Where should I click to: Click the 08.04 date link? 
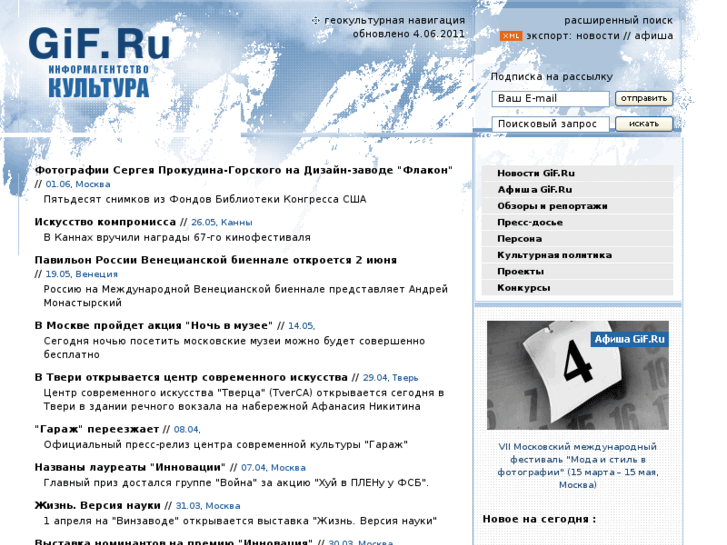pyautogui.click(x=187, y=430)
